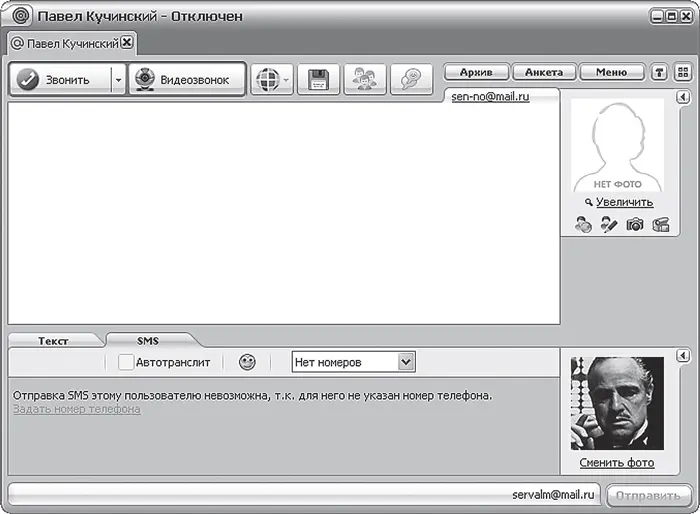
Task: Toggle the T text-format button near Меню
Action: pyautogui.click(x=660, y=72)
